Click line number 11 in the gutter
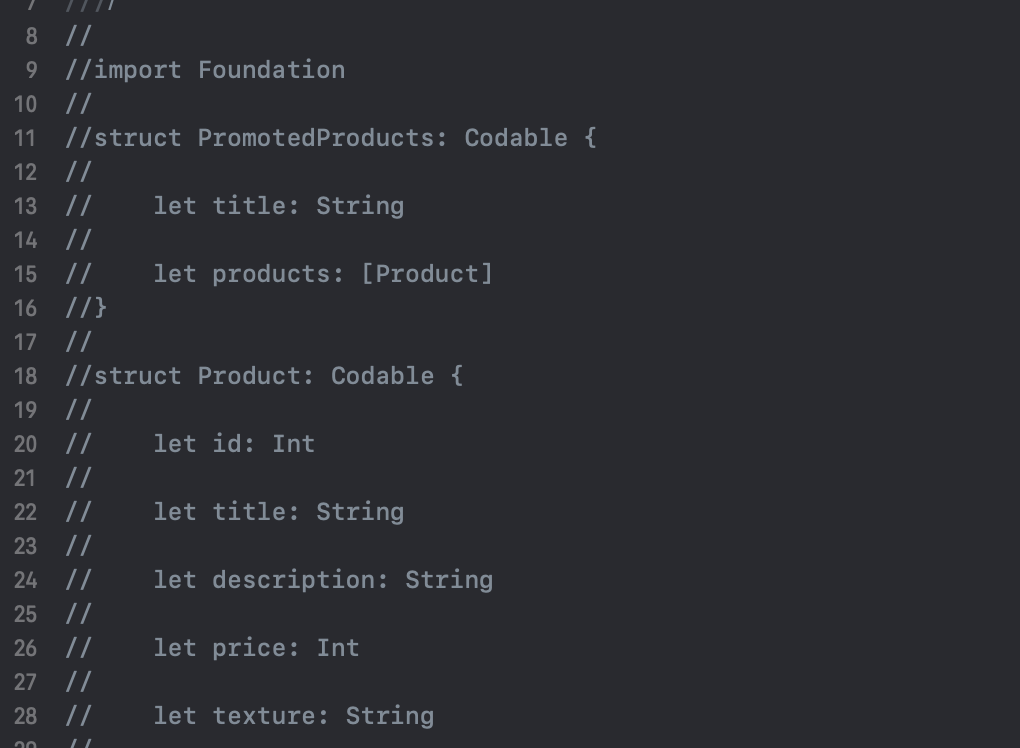Image resolution: width=1020 pixels, height=748 pixels. coord(26,138)
